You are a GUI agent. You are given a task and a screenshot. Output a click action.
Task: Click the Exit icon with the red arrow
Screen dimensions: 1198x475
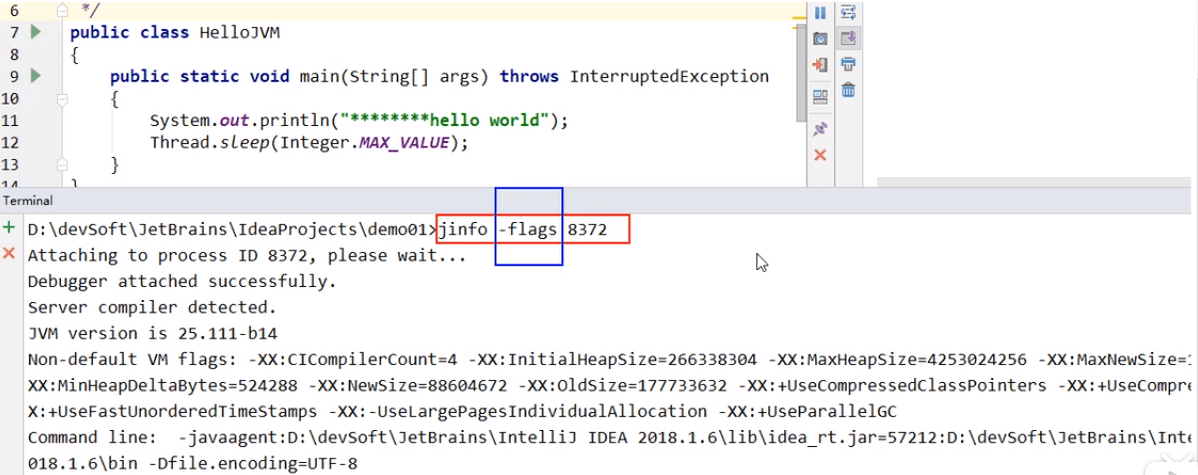pyautogui.click(x=820, y=65)
